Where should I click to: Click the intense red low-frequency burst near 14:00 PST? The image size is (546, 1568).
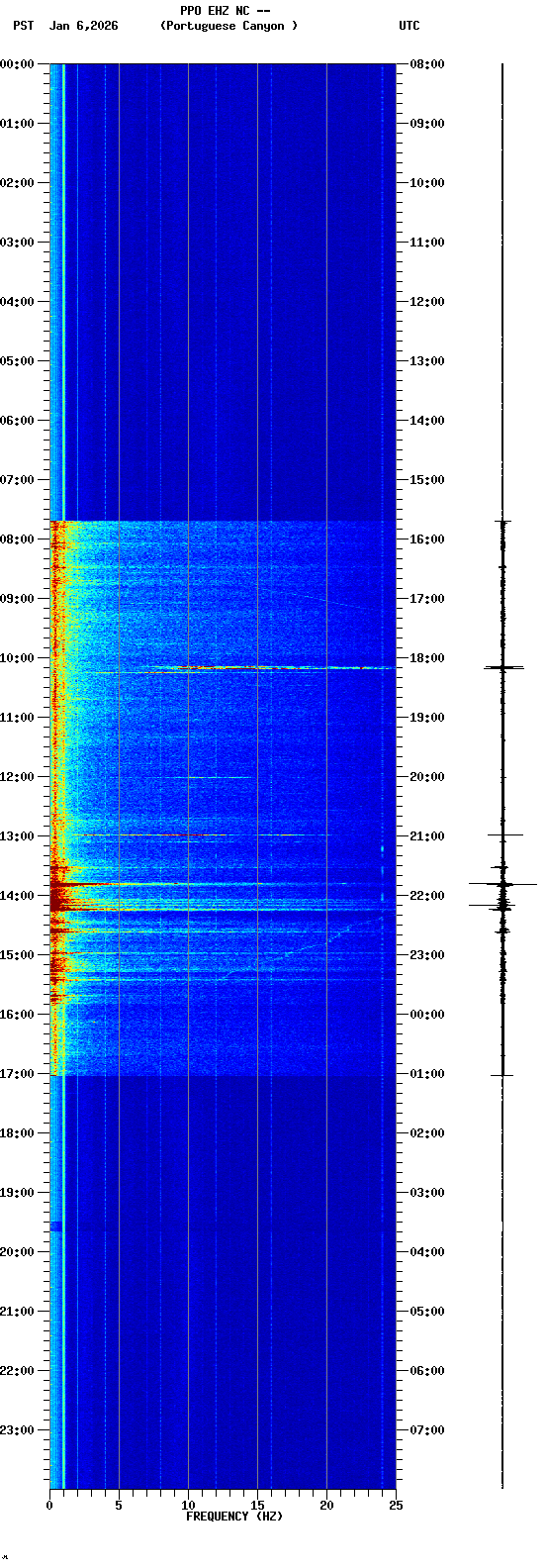pos(64,896)
